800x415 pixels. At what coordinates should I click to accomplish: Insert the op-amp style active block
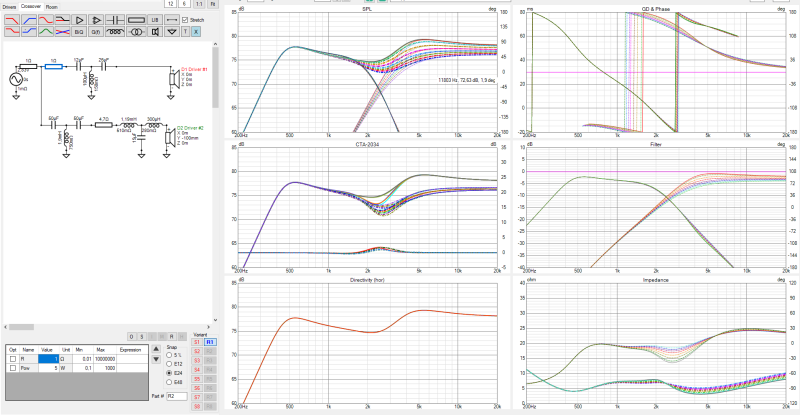(x=96, y=20)
